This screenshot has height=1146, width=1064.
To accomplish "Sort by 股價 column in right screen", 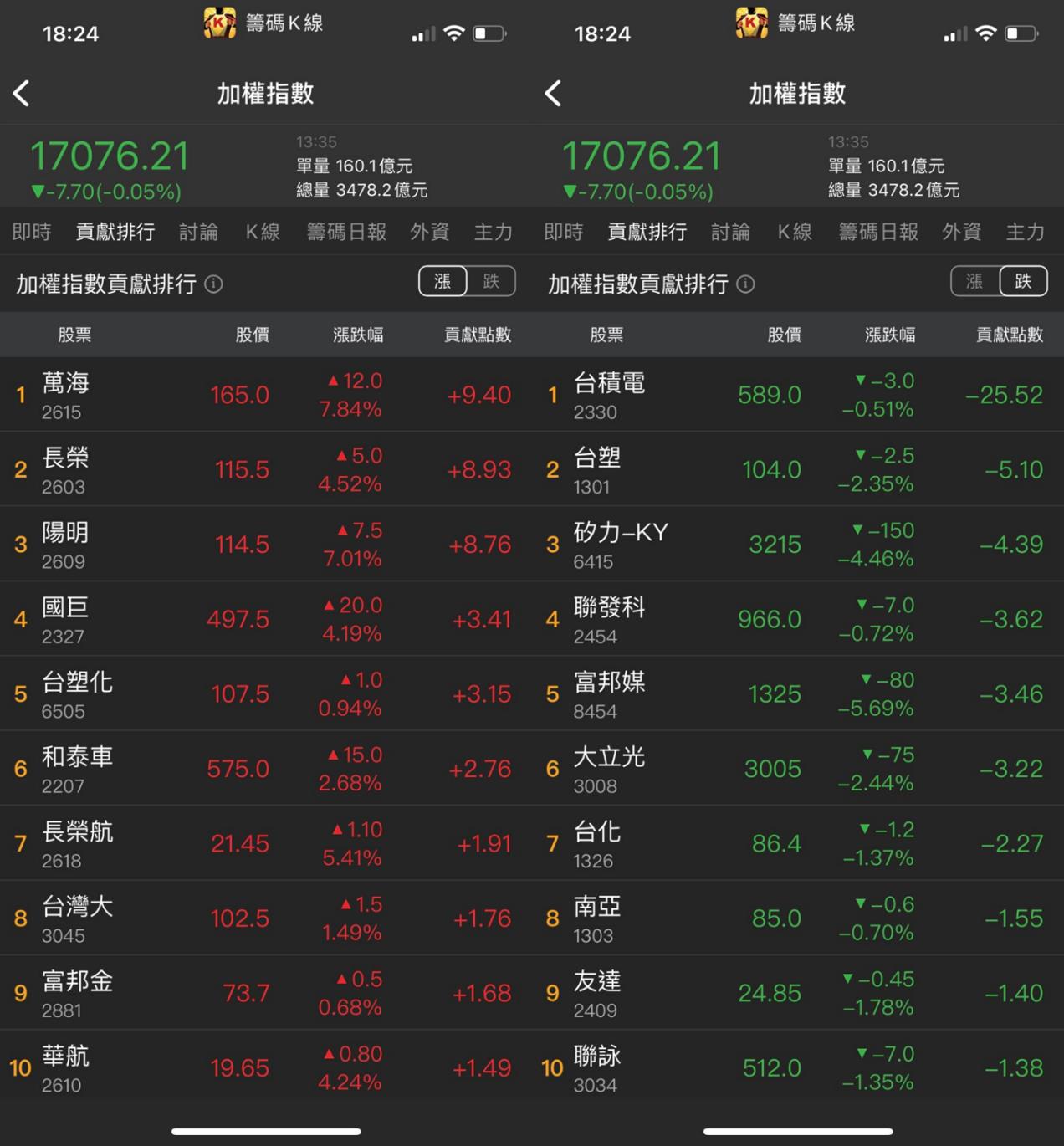I will click(x=784, y=335).
